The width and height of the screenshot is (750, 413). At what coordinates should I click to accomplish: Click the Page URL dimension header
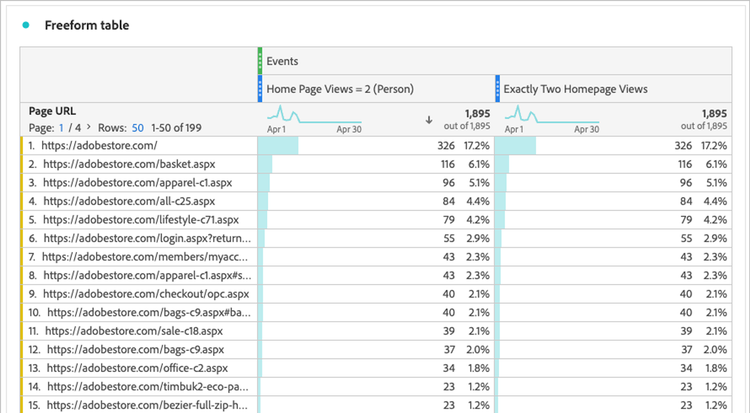point(52,111)
